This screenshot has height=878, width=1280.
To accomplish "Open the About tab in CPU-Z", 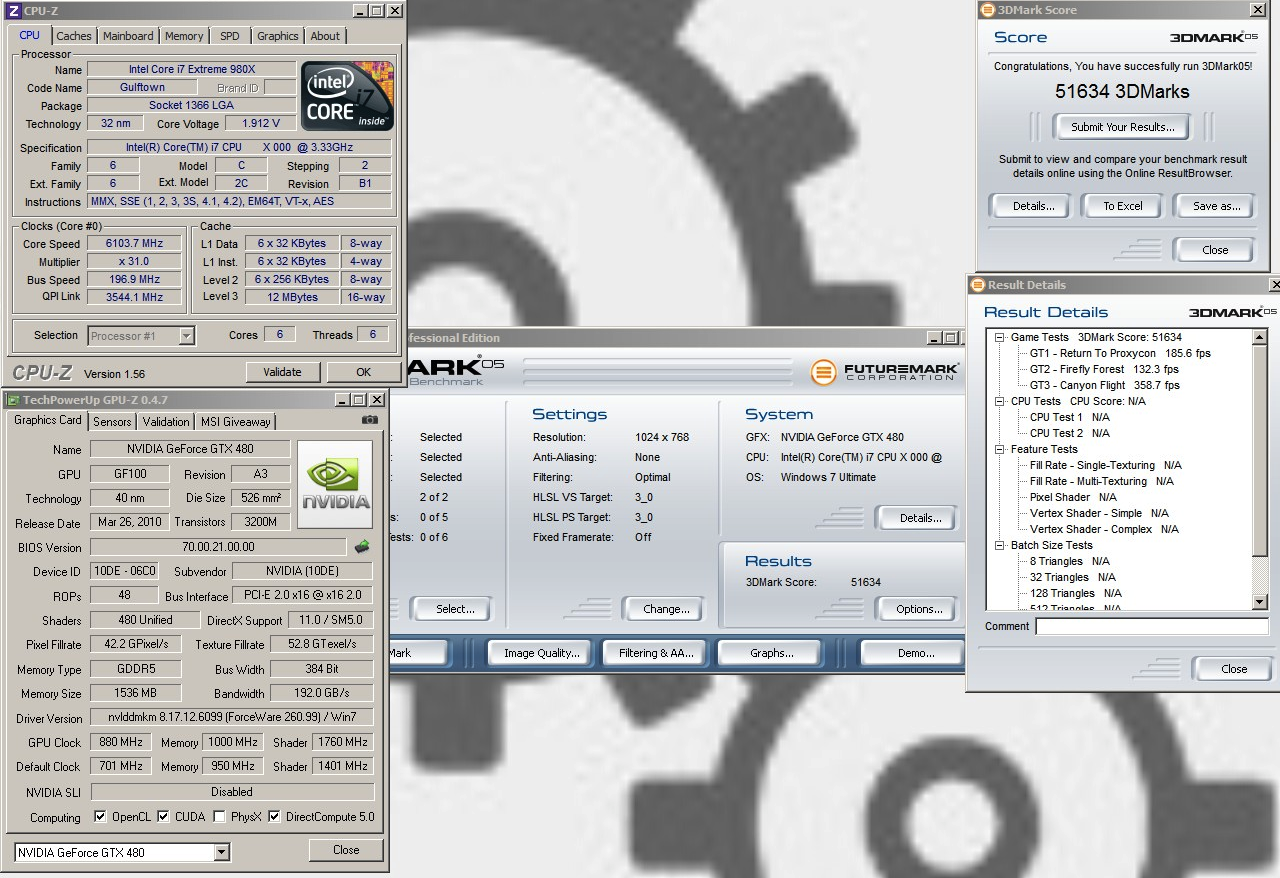I will [325, 36].
